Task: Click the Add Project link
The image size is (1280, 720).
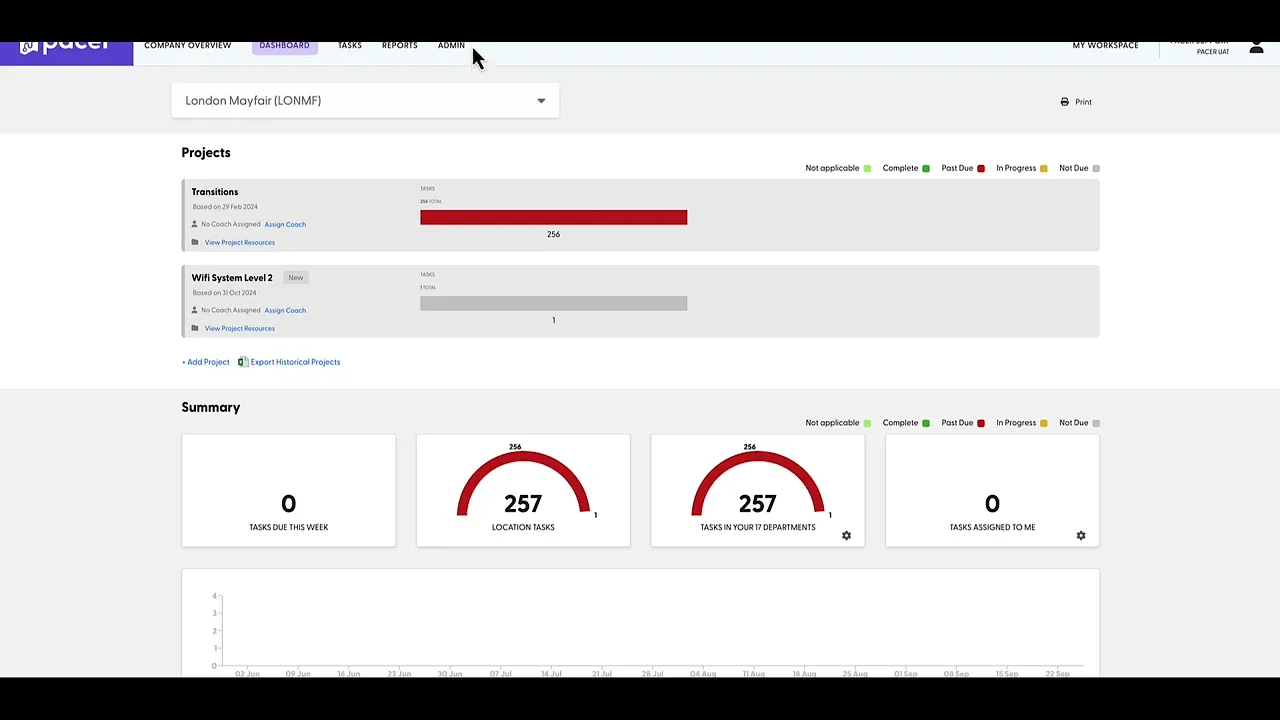Action: [205, 362]
